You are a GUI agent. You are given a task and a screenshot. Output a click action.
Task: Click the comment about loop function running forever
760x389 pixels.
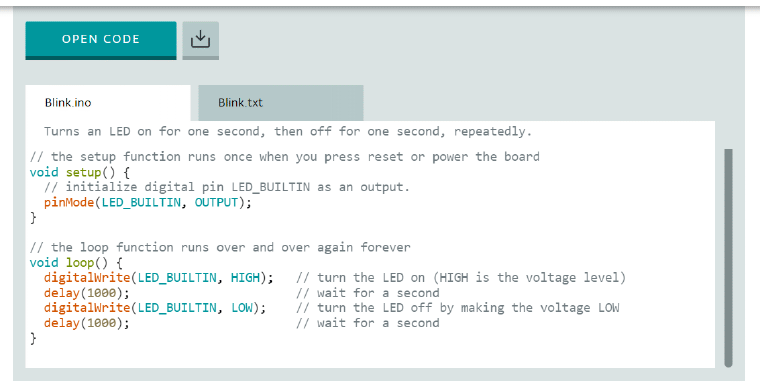pos(220,248)
